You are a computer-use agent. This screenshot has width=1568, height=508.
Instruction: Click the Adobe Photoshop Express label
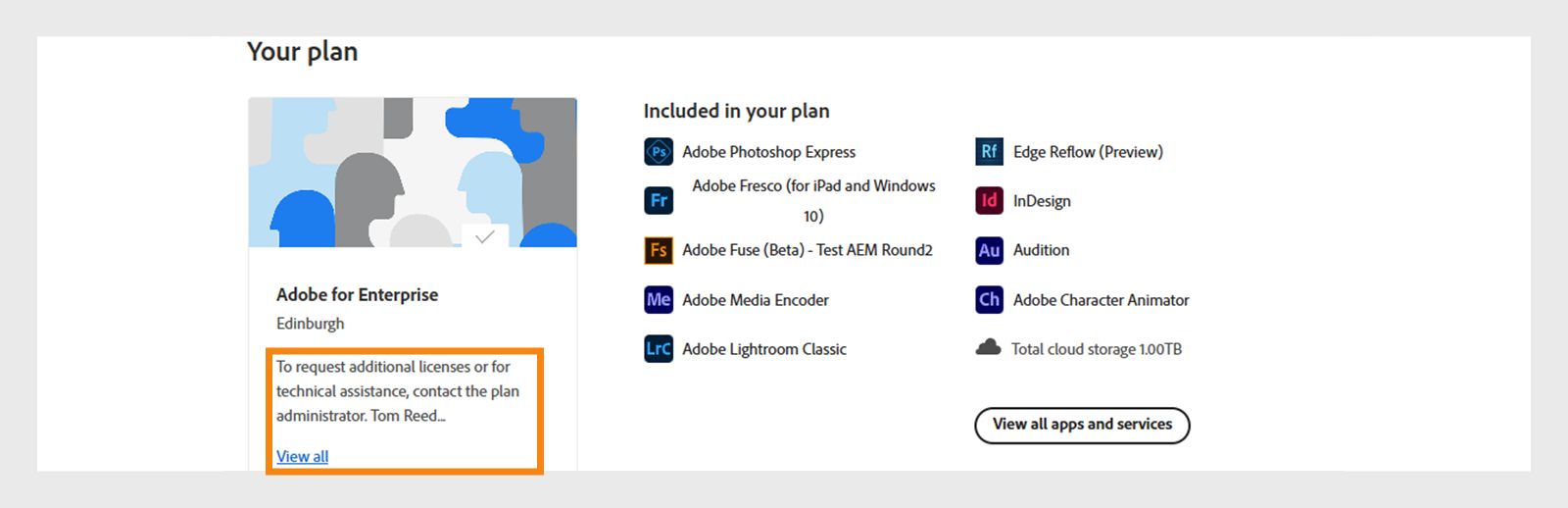[x=768, y=152]
